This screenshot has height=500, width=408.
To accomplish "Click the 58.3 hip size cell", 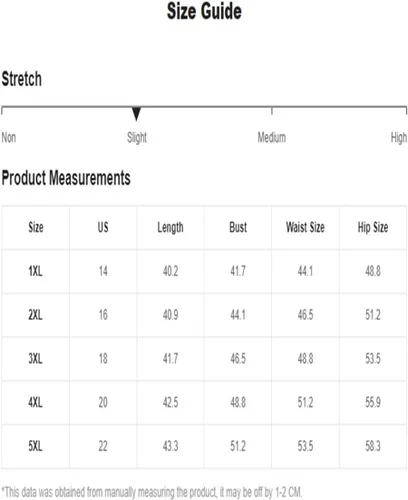I will pos(373,446).
